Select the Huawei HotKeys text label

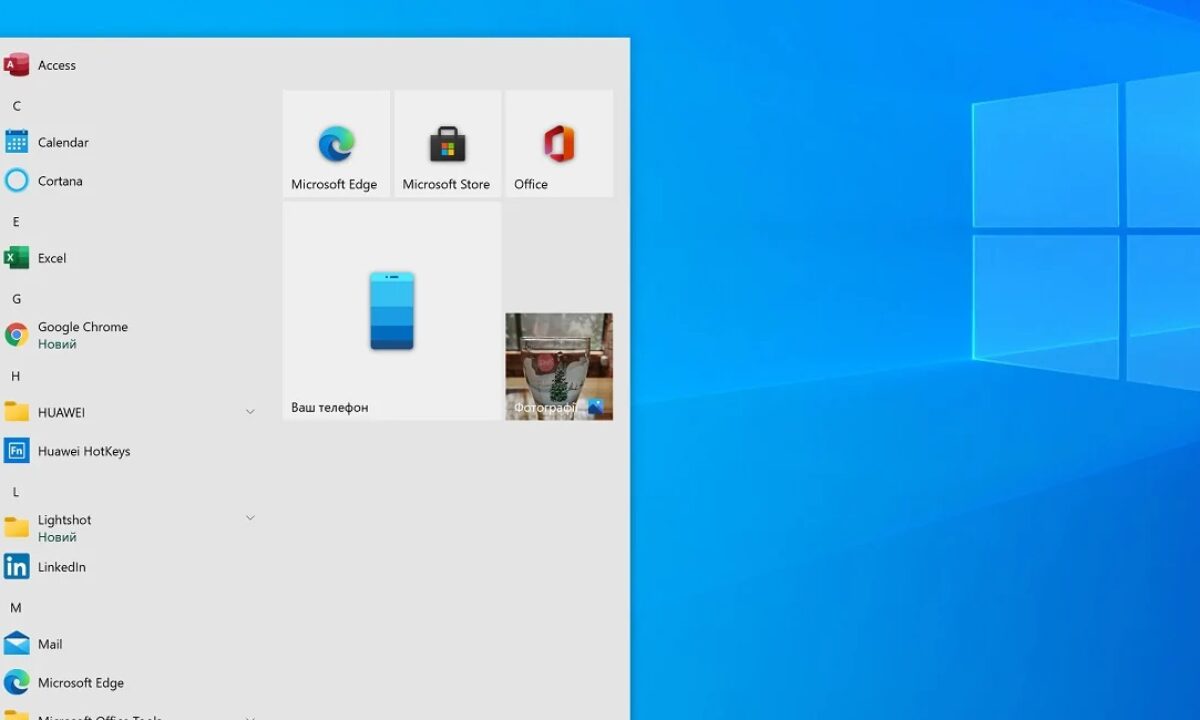coord(84,451)
